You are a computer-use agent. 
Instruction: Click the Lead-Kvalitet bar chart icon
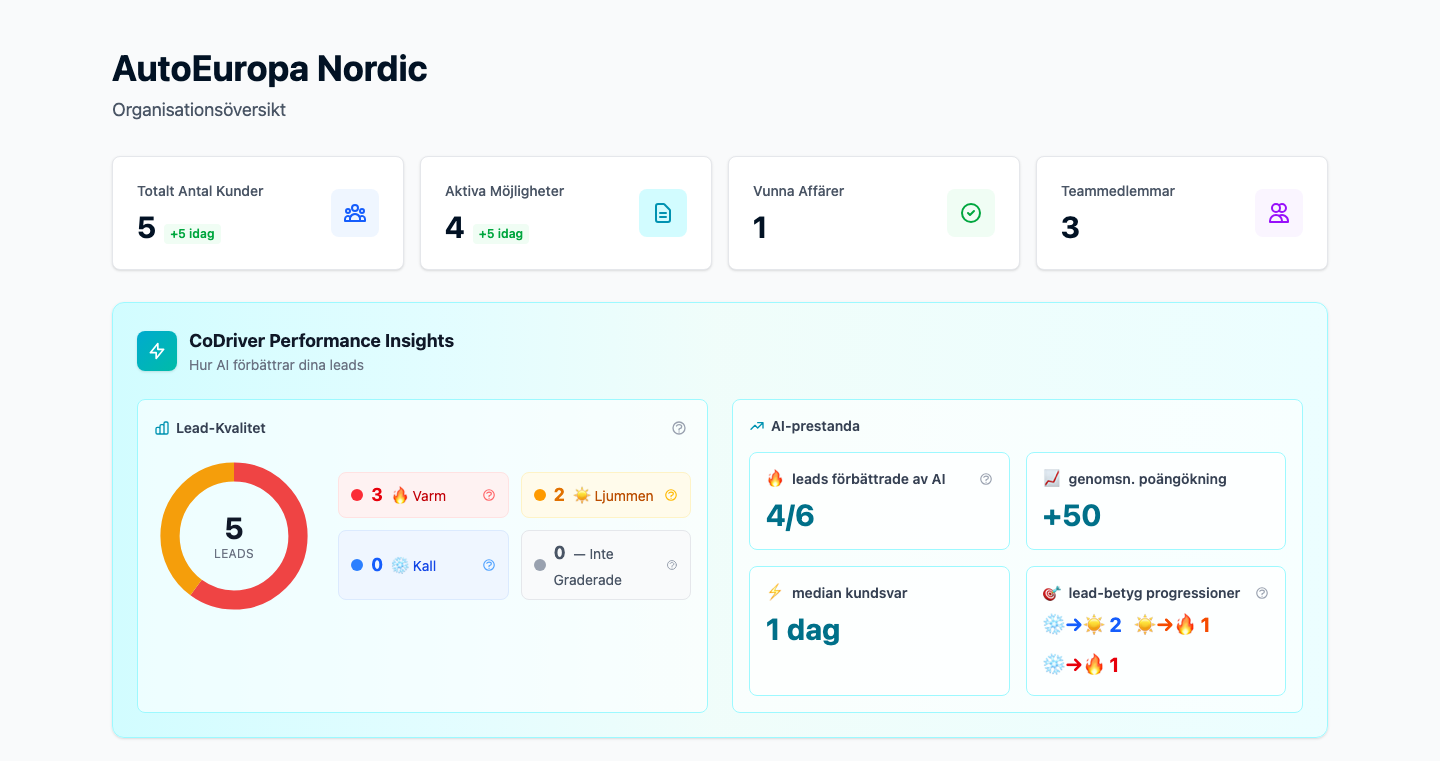pos(161,428)
